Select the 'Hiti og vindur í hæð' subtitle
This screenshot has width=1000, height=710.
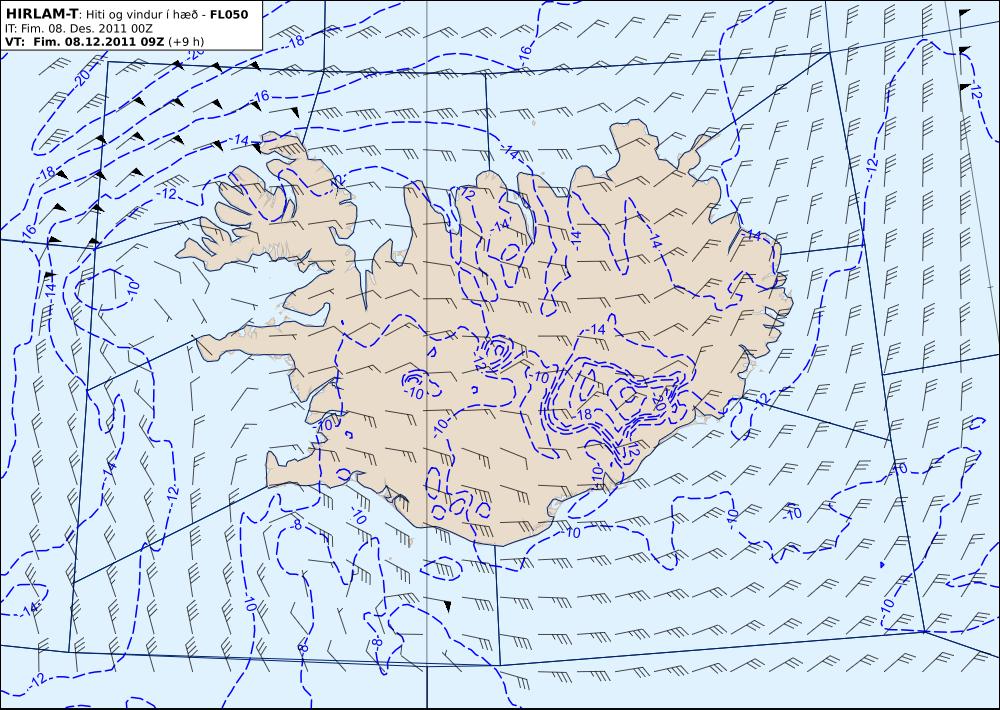pyautogui.click(x=142, y=15)
